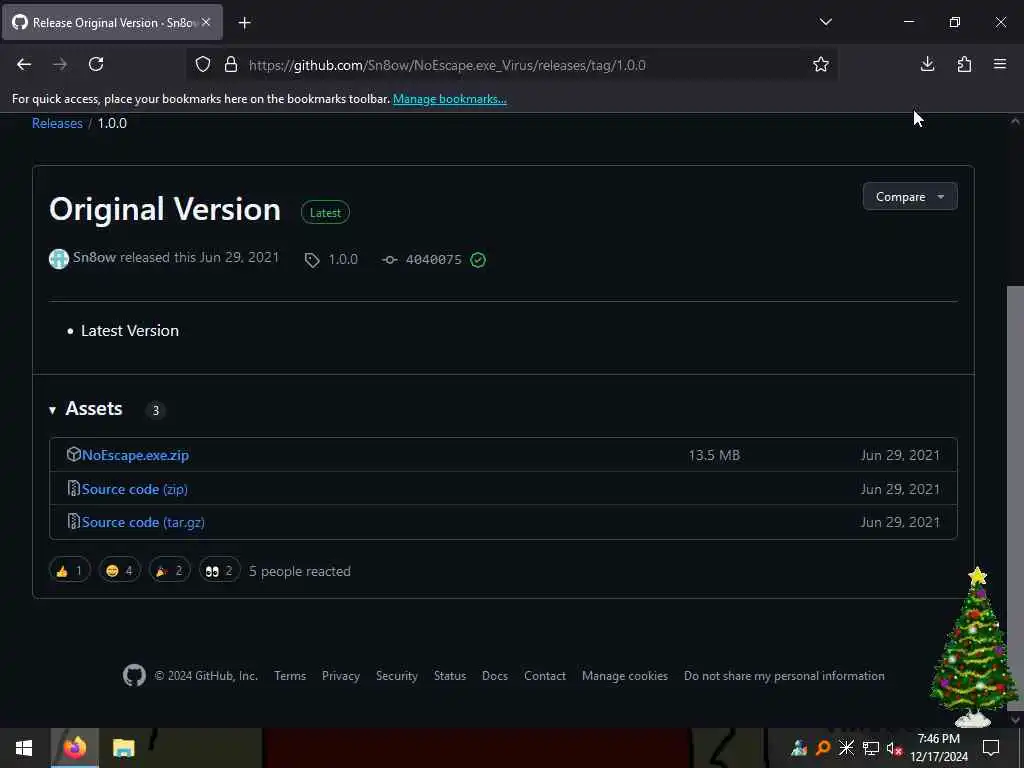Click the padlock site security icon
The width and height of the screenshot is (1024, 768).
231,65
